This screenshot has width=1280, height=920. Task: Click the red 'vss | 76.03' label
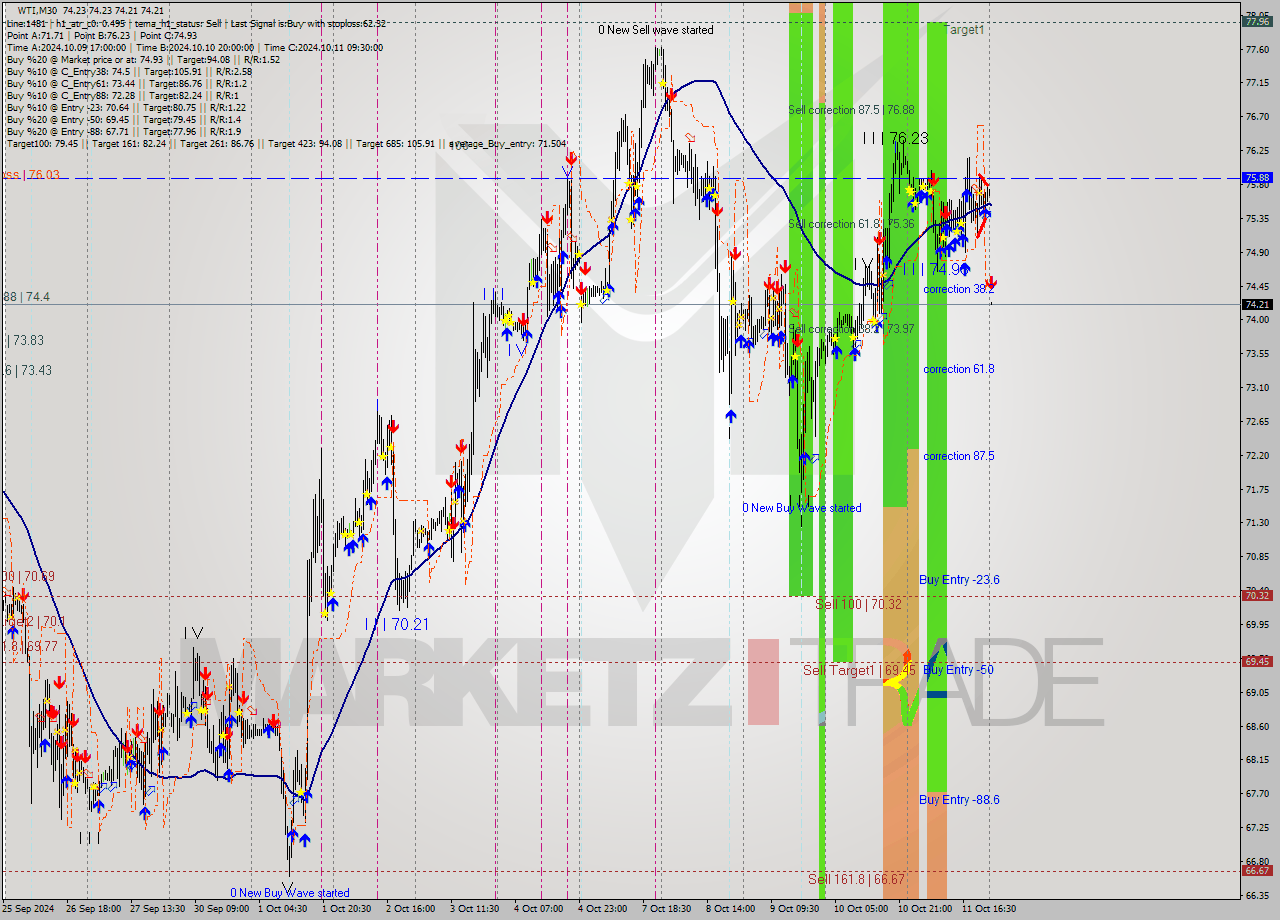pyautogui.click(x=31, y=175)
